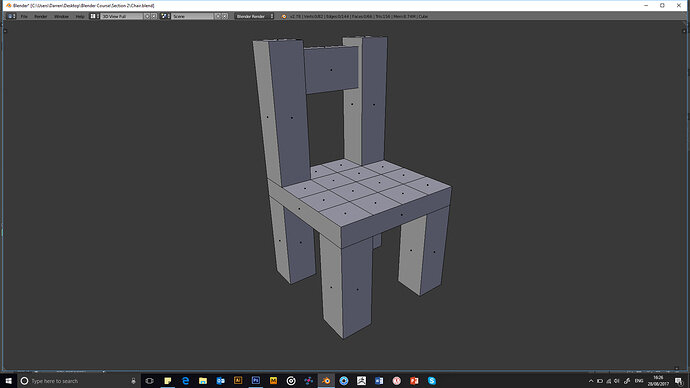Image resolution: width=690 pixels, height=388 pixels.
Task: Open the red circular app on the taskbar
Action: click(396, 381)
